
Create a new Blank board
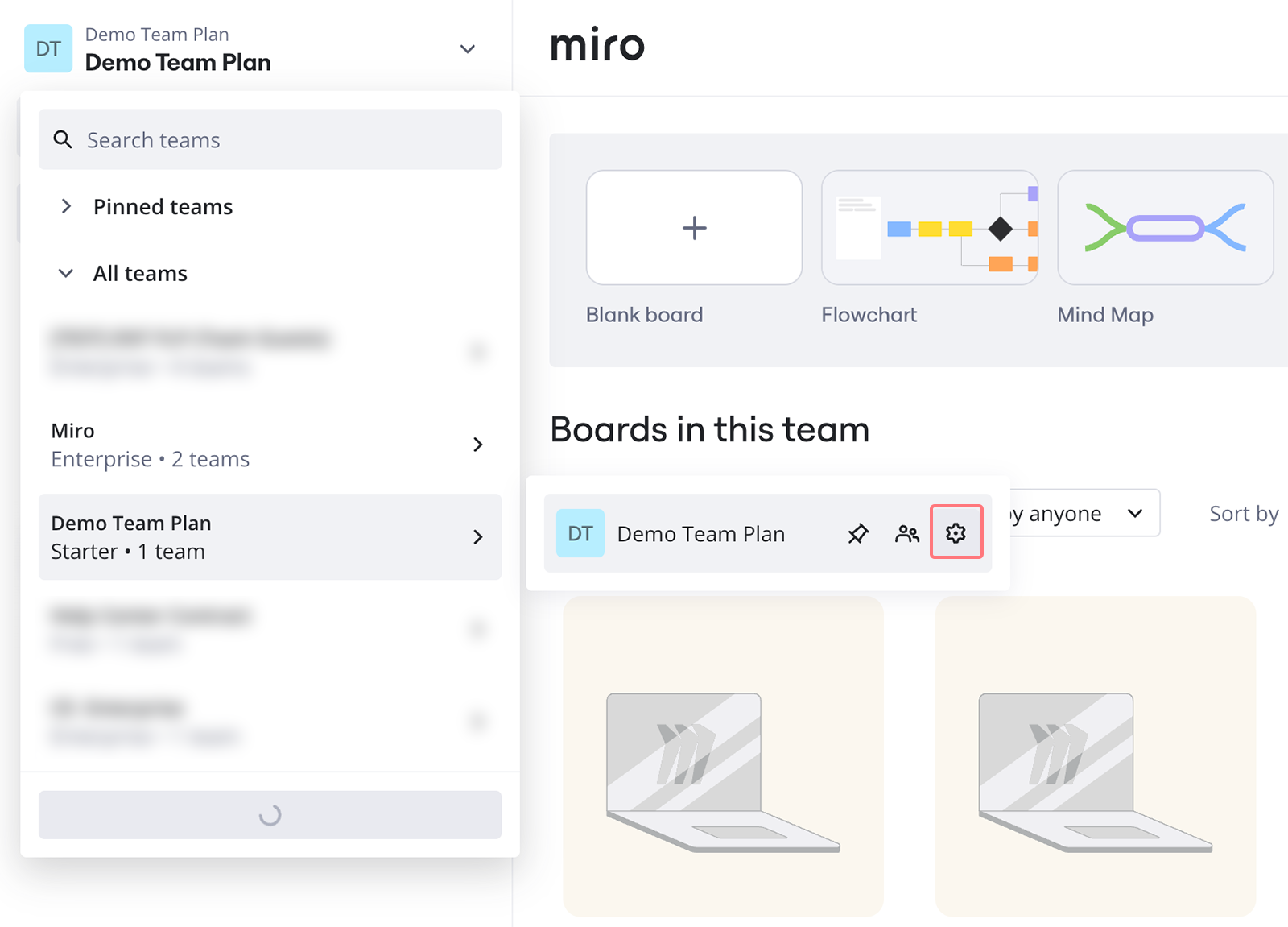tap(694, 228)
